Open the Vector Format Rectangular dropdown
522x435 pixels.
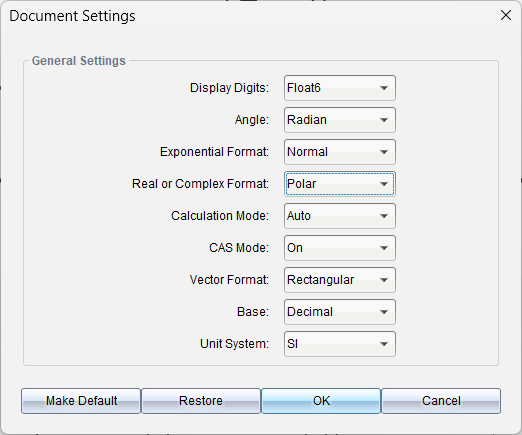tap(340, 280)
